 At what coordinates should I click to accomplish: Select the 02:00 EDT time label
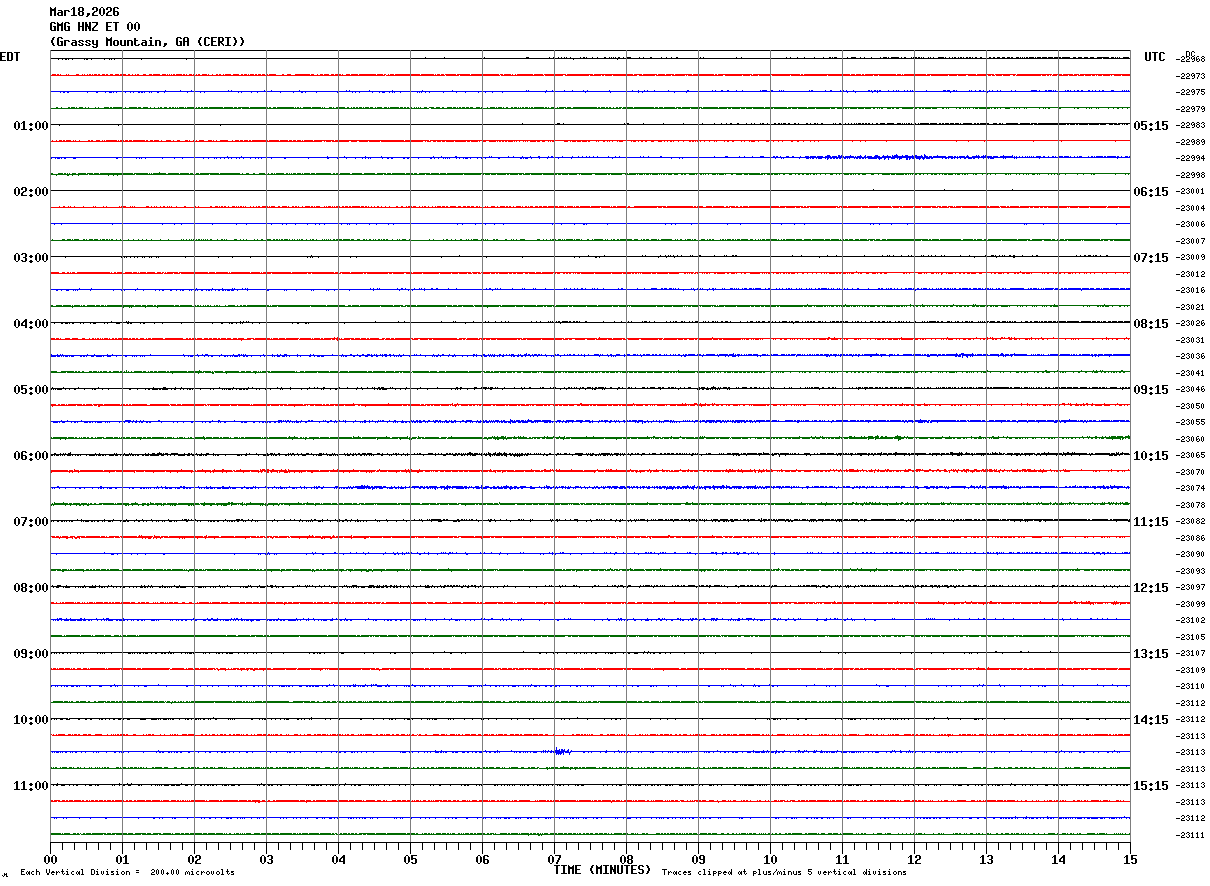coord(31,192)
